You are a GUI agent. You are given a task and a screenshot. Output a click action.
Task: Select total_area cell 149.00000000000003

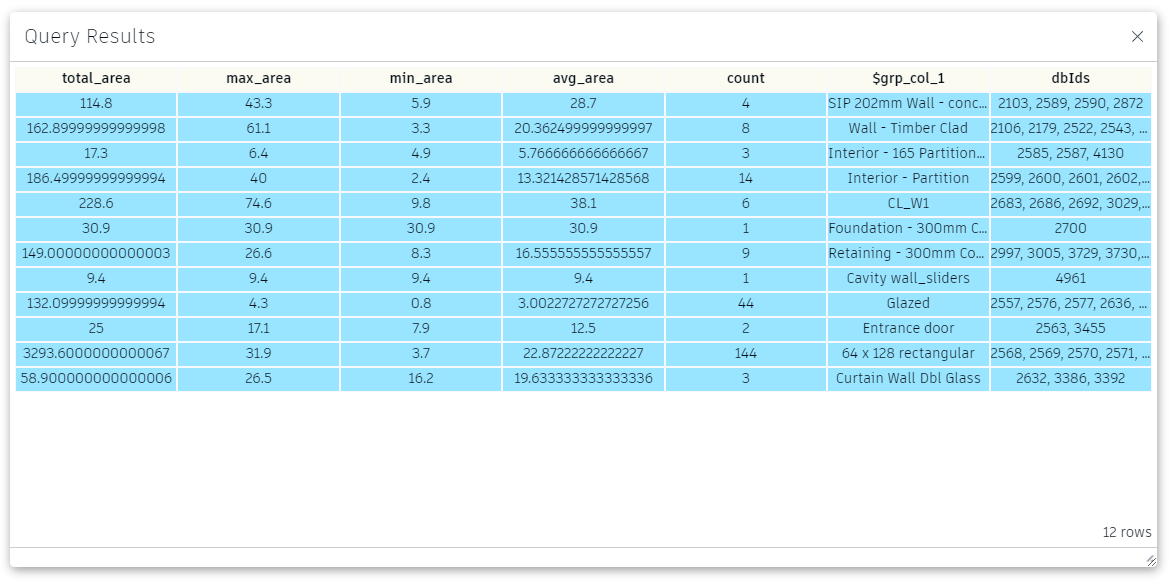(x=96, y=253)
